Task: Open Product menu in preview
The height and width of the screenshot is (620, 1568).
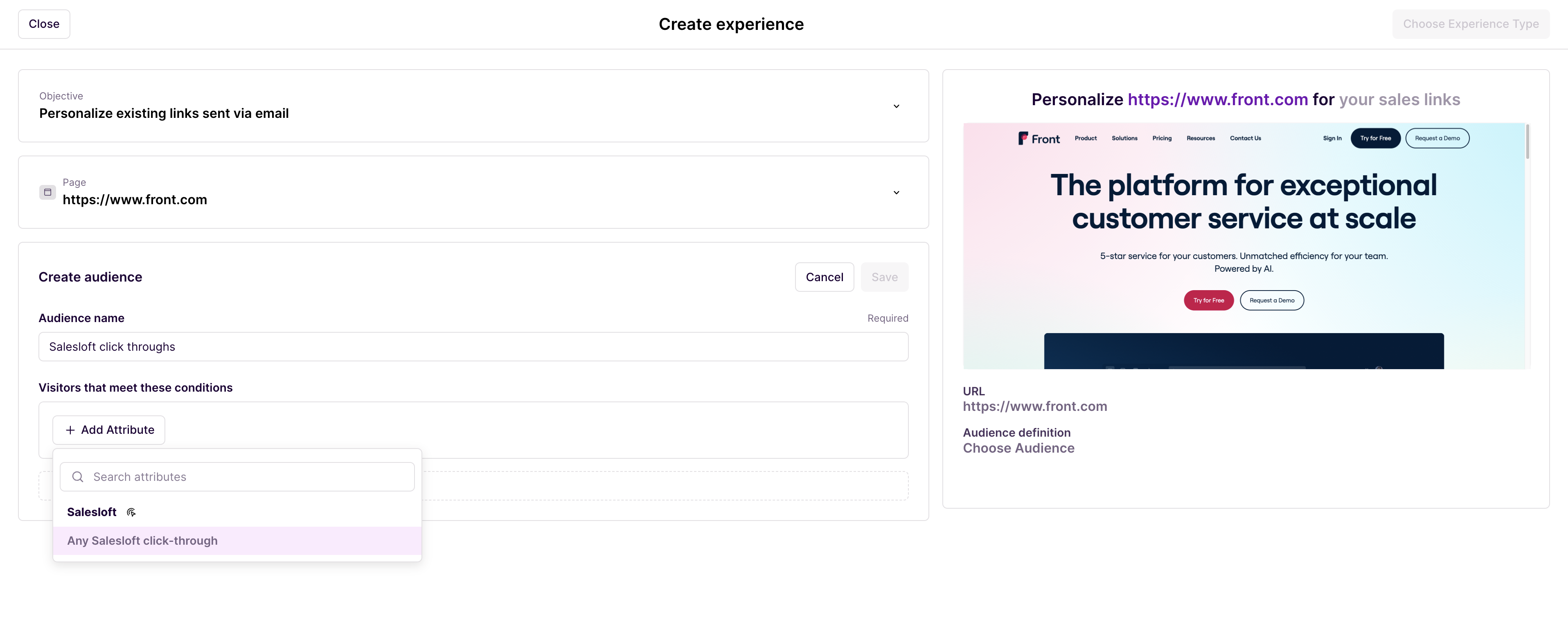Action: (x=1085, y=138)
